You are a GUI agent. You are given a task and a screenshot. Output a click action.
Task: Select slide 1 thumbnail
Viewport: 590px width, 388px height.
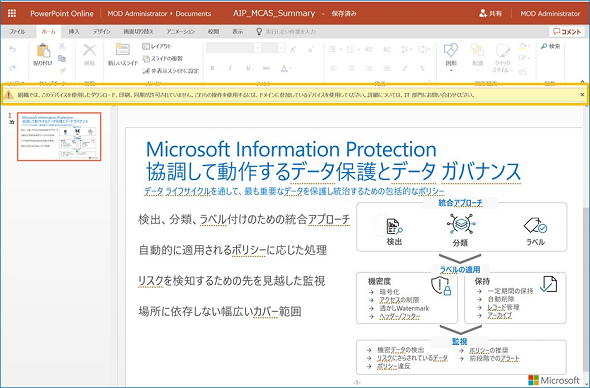tap(59, 136)
